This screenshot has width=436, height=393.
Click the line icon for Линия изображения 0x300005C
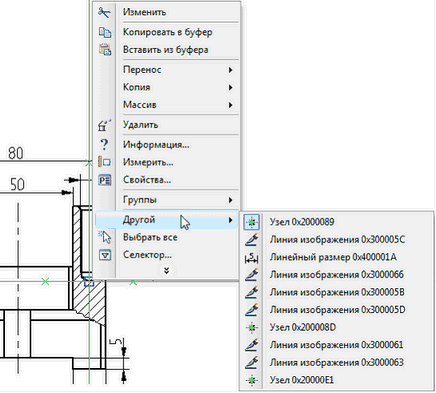(252, 240)
